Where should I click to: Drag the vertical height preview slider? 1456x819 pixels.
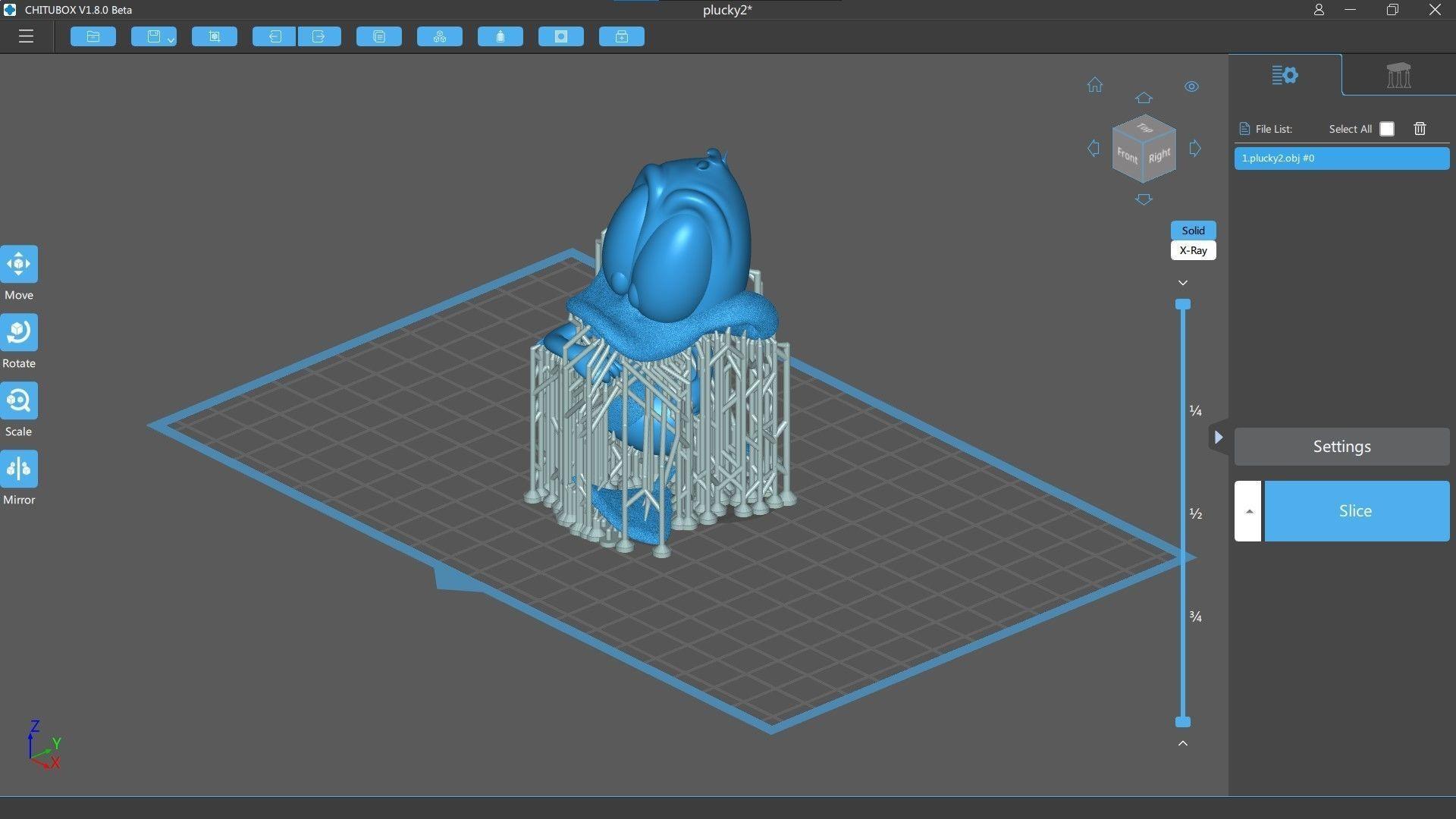(1183, 304)
